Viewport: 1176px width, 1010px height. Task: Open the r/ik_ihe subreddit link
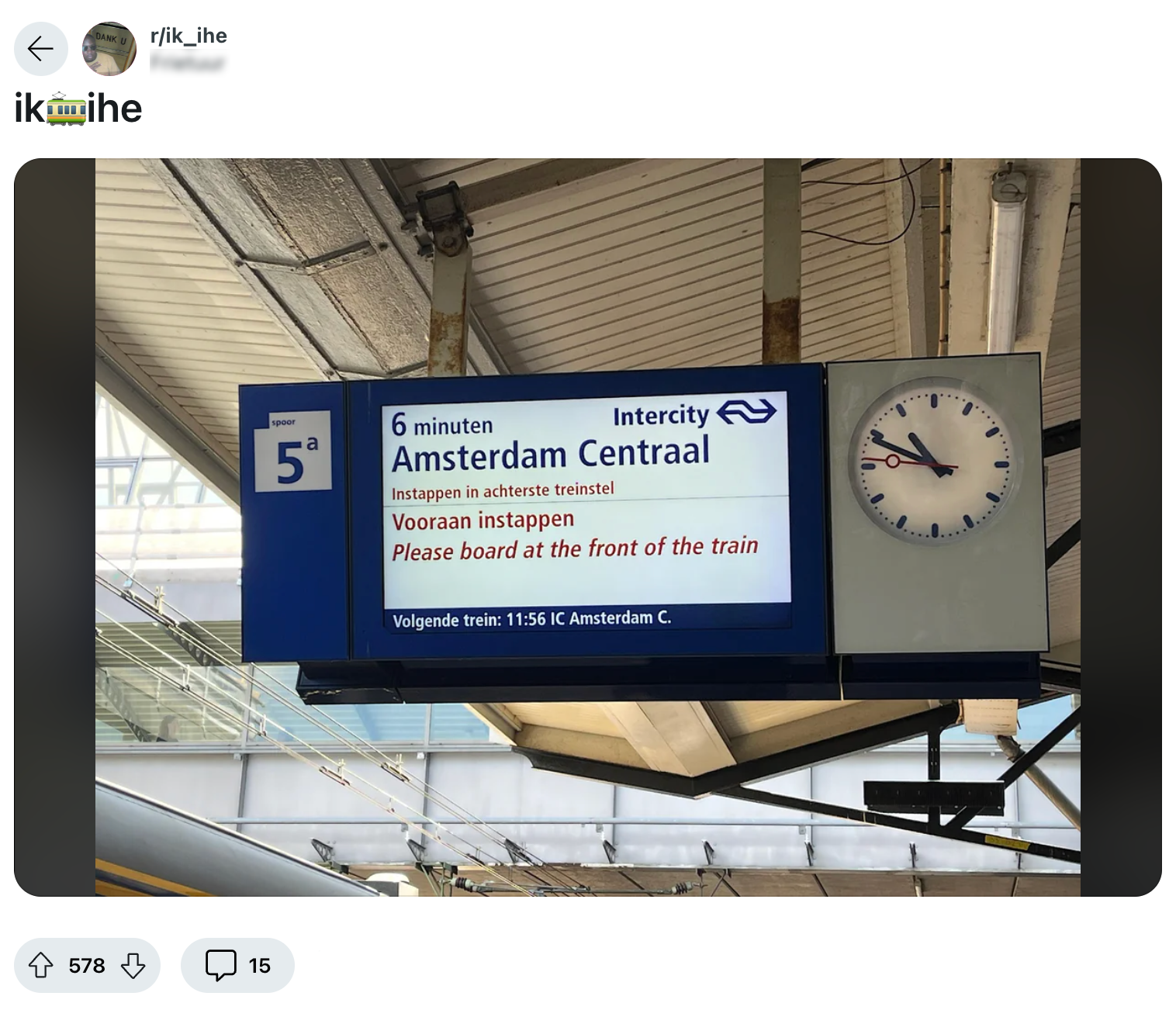189,36
